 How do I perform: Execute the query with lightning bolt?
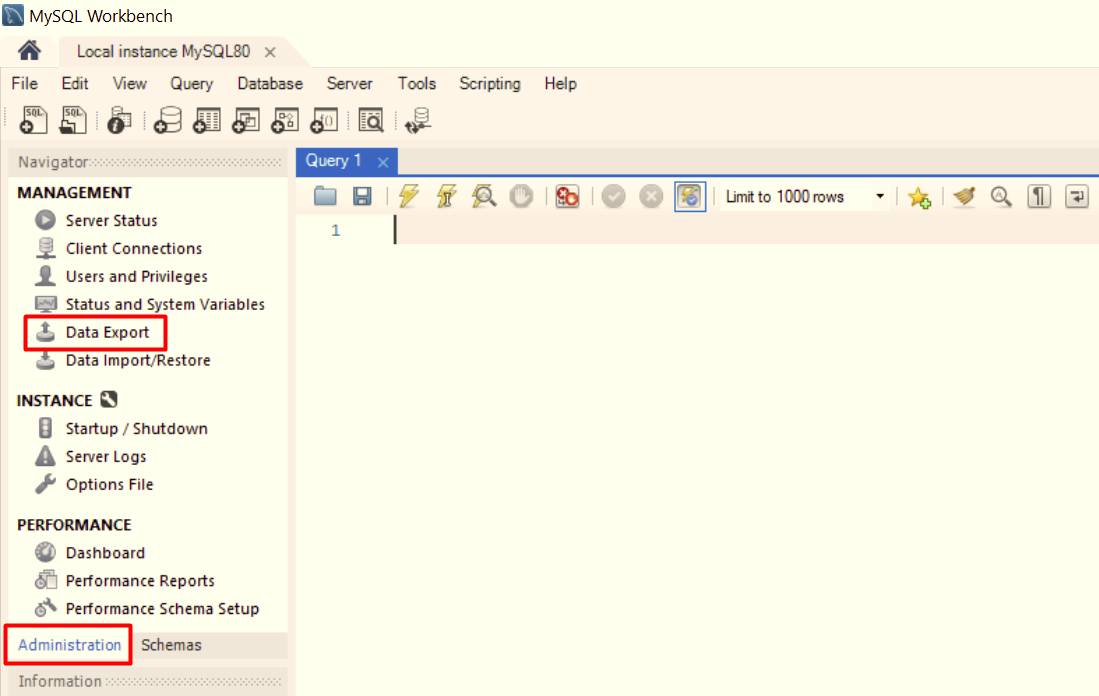[x=409, y=196]
